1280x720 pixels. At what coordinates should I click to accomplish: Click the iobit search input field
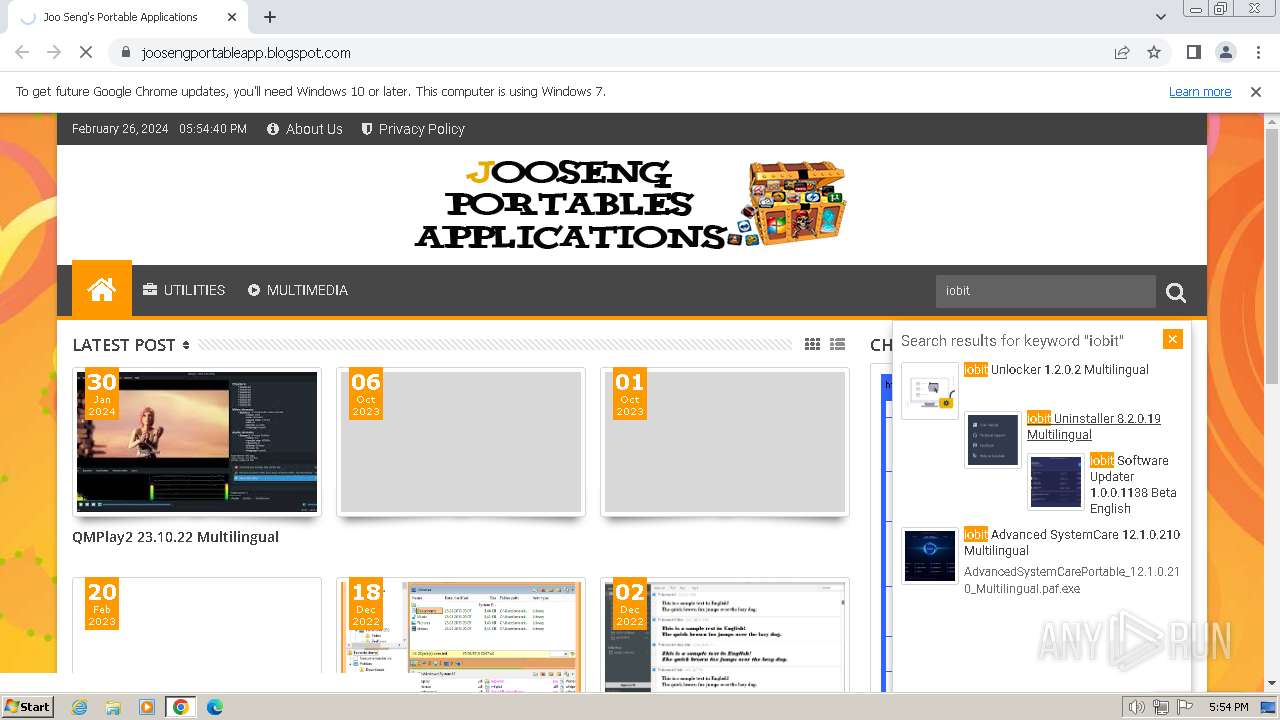[1045, 291]
